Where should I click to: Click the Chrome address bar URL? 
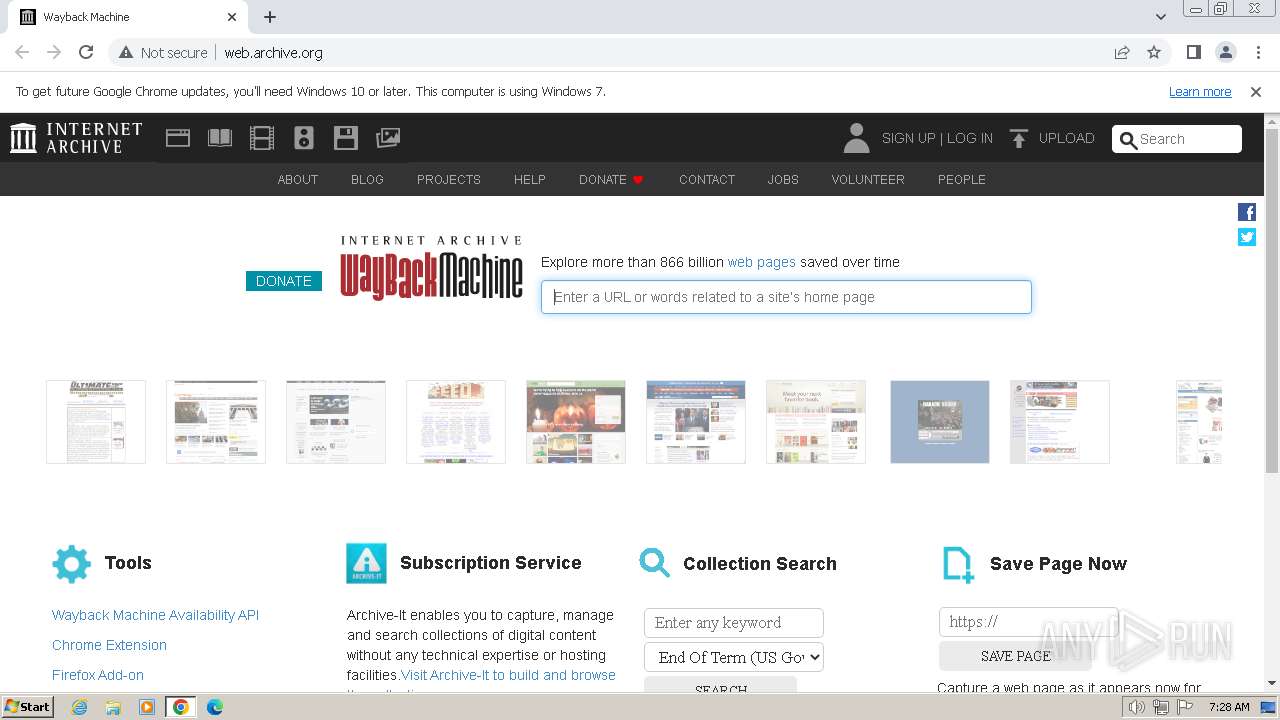(273, 53)
